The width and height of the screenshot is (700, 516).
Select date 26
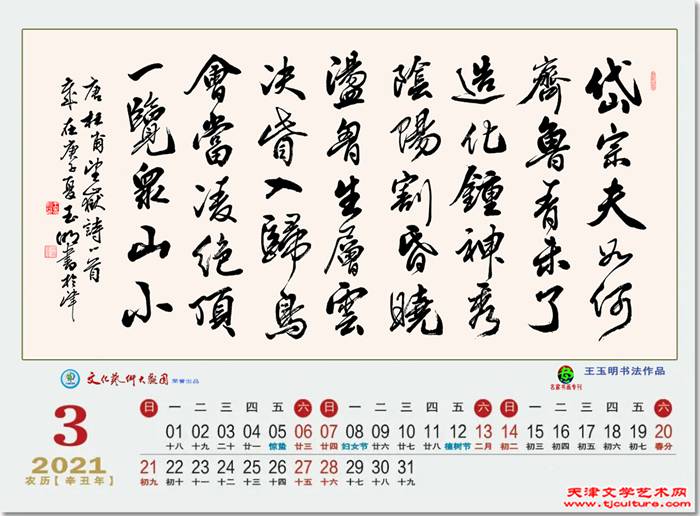277,467
